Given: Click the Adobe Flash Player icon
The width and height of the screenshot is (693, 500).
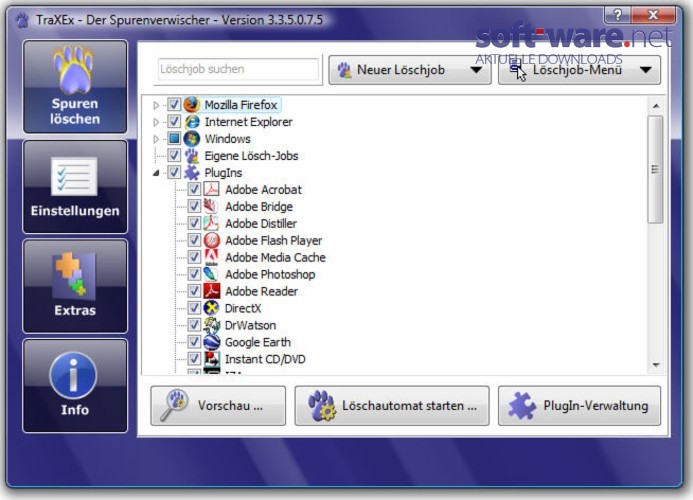Looking at the screenshot, I should 212,240.
